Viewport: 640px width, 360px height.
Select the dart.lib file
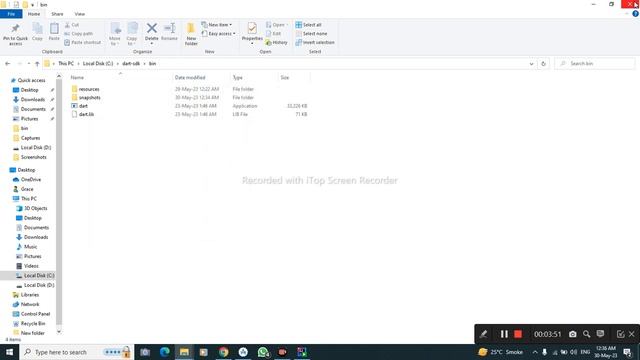(86, 114)
